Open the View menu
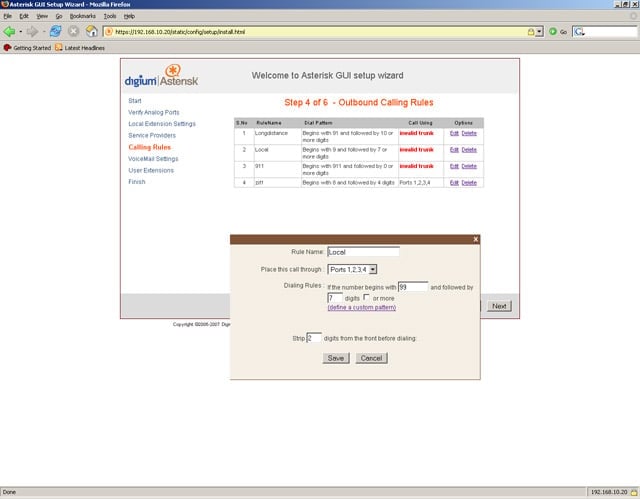The image size is (640, 499). coord(42,16)
